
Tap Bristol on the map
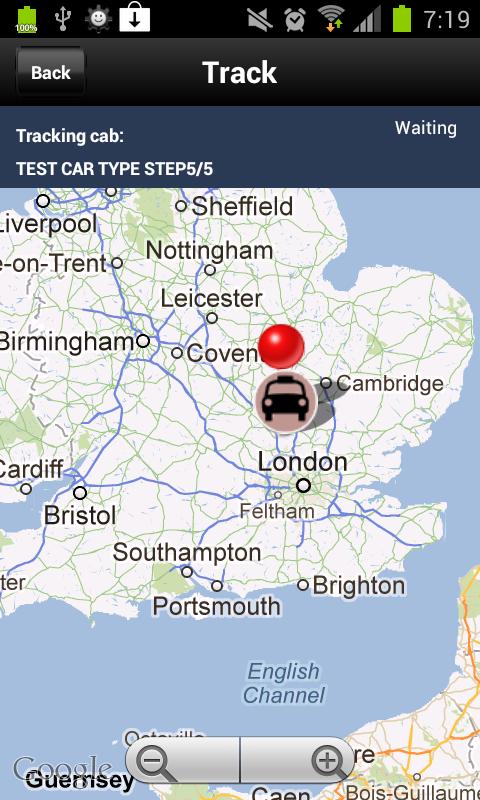[80, 515]
